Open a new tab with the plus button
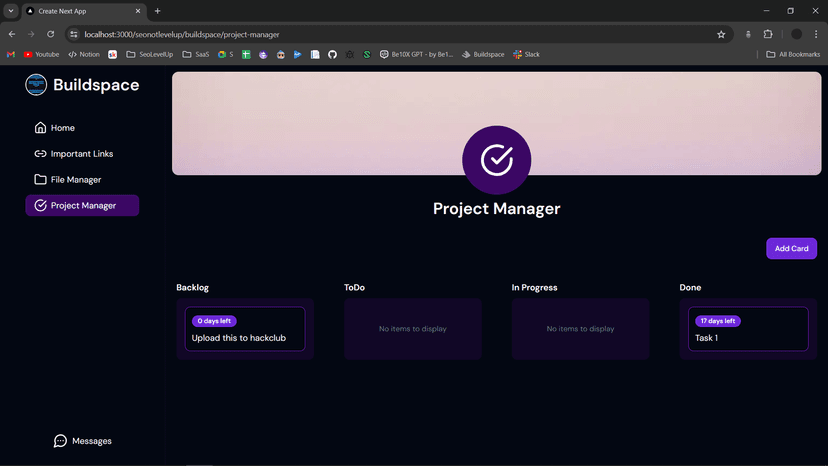Viewport: 828px width, 466px height. [157, 11]
